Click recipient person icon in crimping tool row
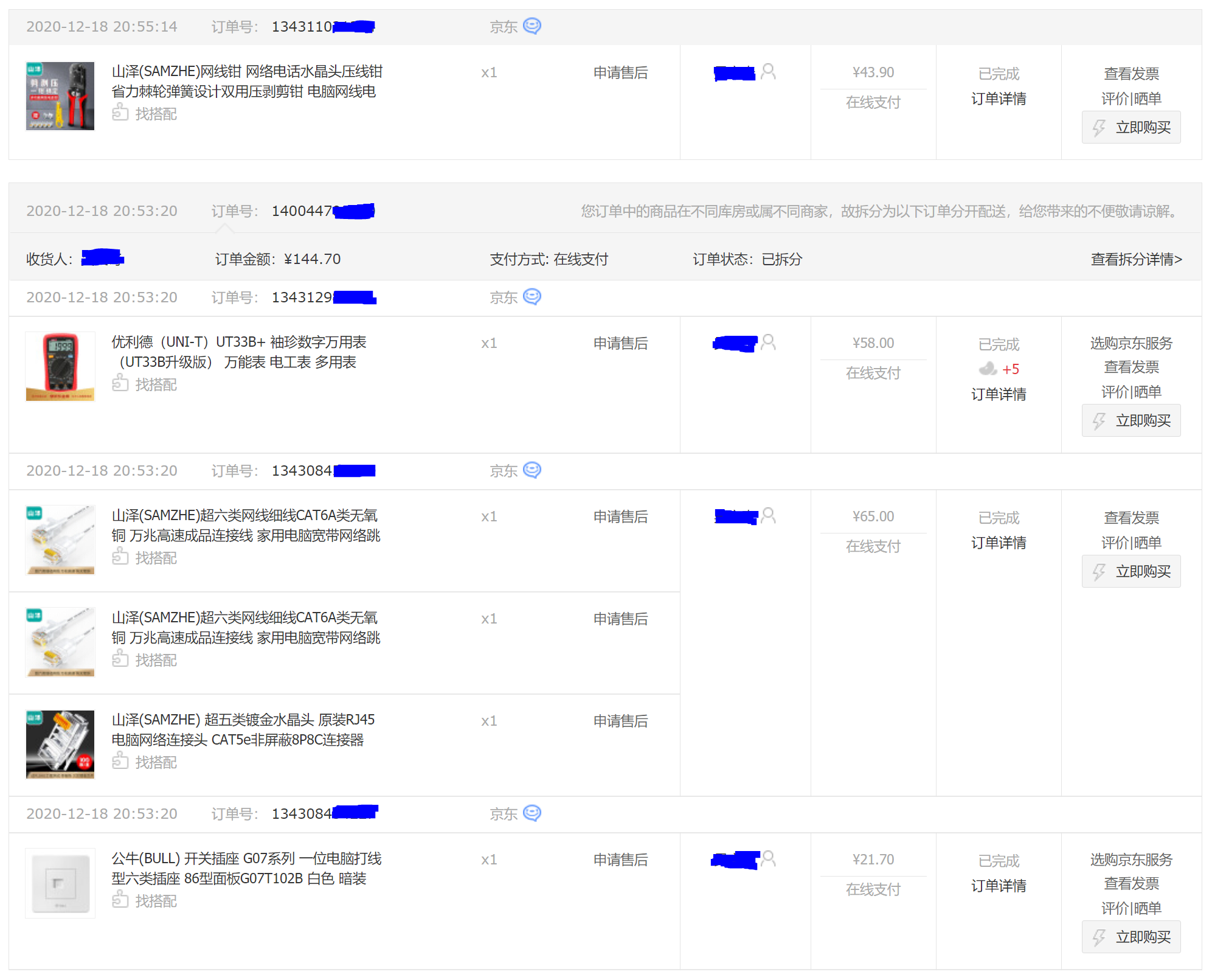This screenshot has height=980, width=1212. point(768,72)
